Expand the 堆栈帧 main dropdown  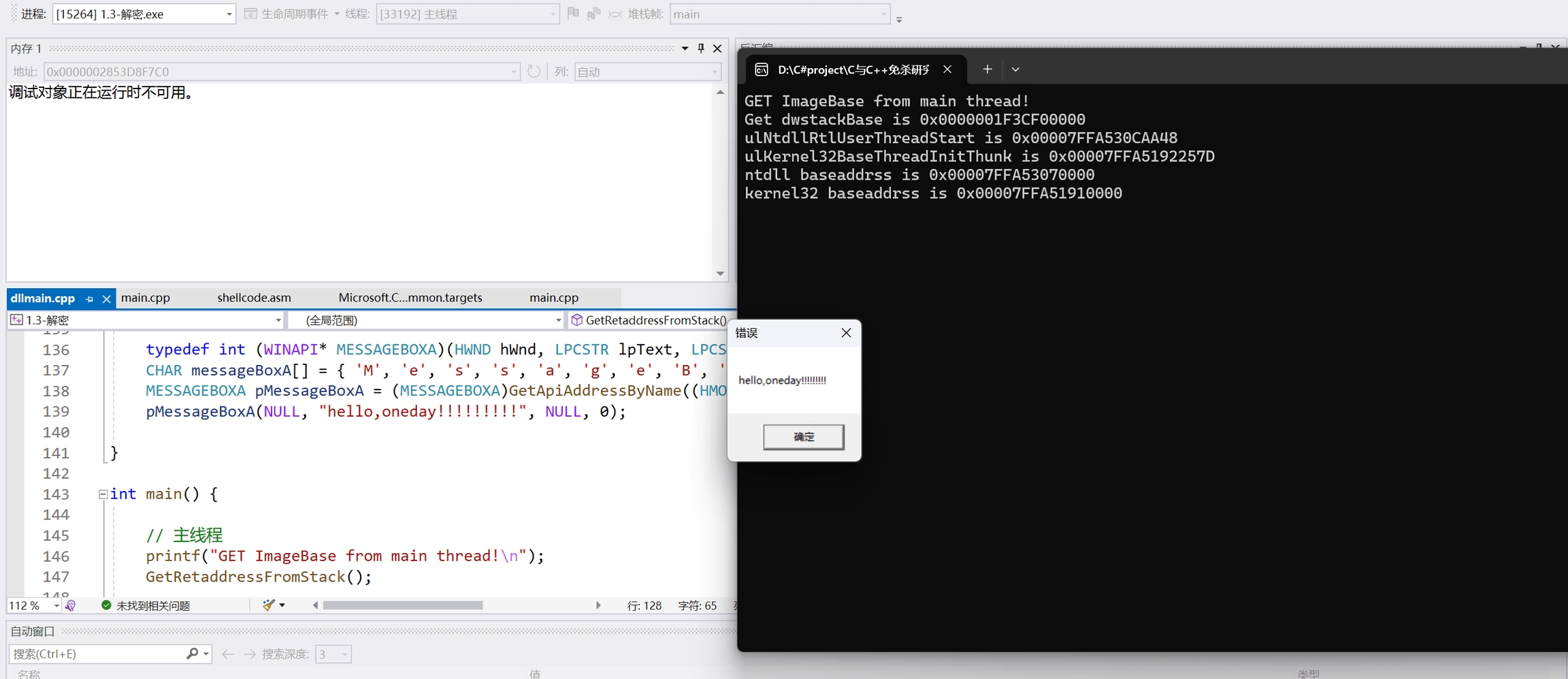pos(883,14)
